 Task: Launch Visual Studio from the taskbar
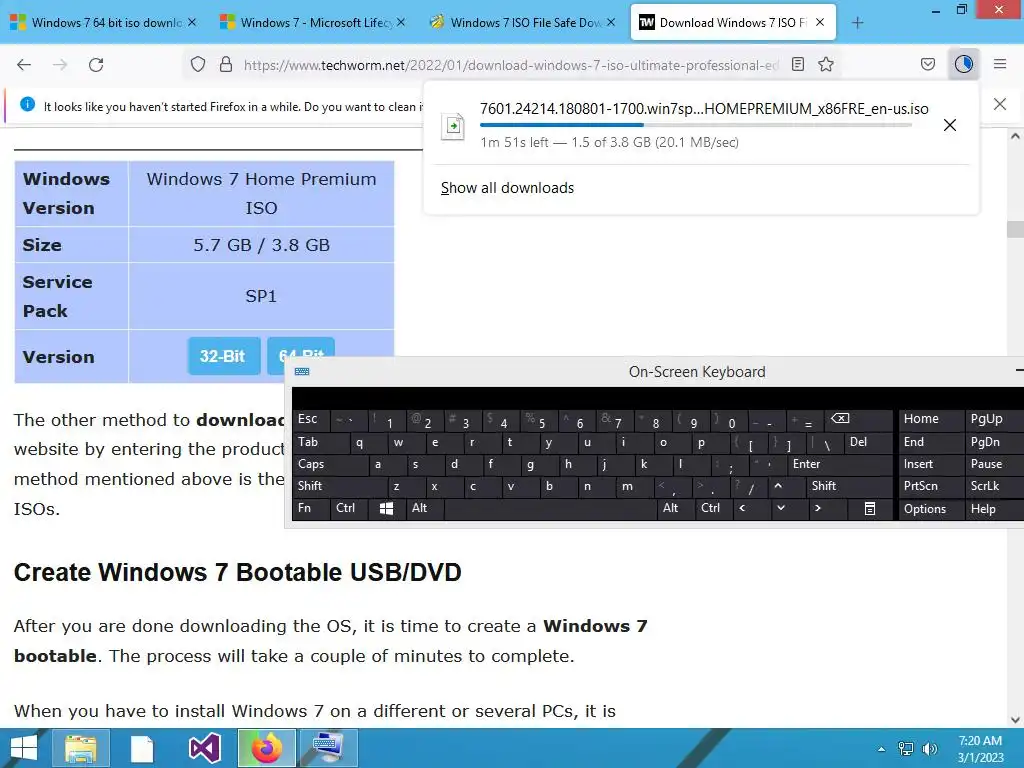tap(204, 748)
